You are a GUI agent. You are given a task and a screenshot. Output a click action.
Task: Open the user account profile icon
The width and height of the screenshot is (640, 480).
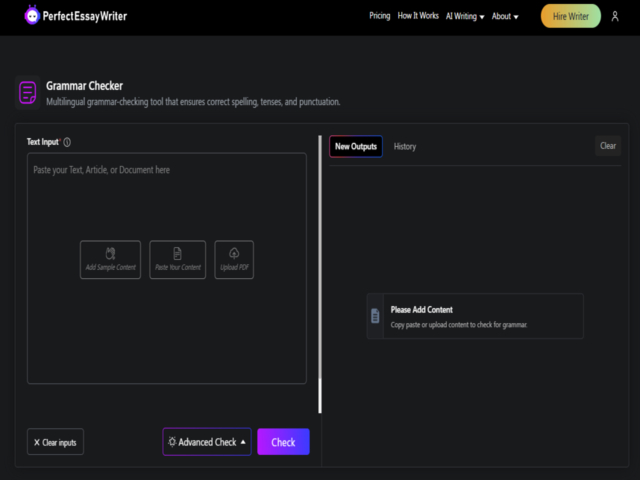click(615, 16)
